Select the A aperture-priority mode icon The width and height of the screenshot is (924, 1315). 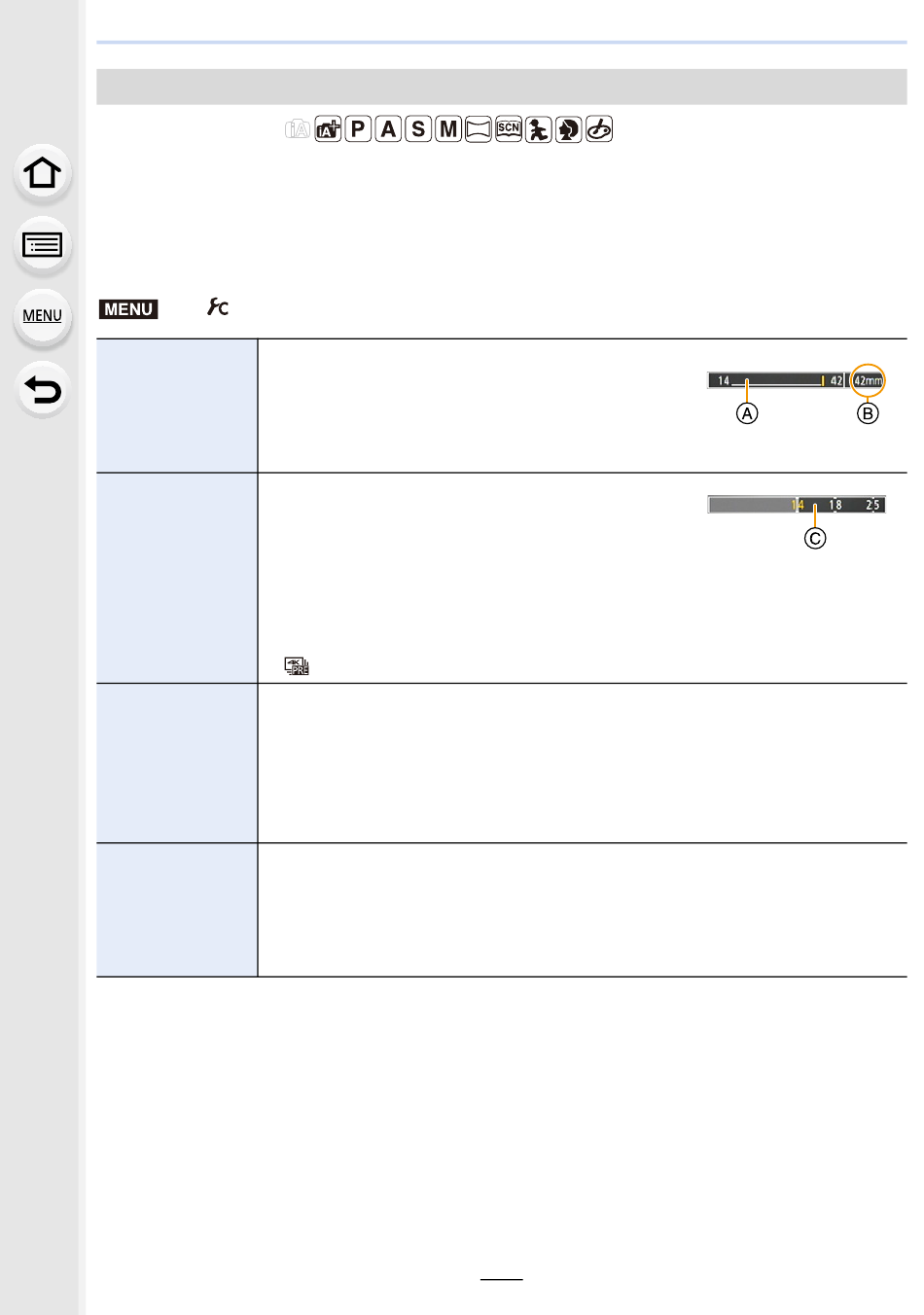pos(388,129)
